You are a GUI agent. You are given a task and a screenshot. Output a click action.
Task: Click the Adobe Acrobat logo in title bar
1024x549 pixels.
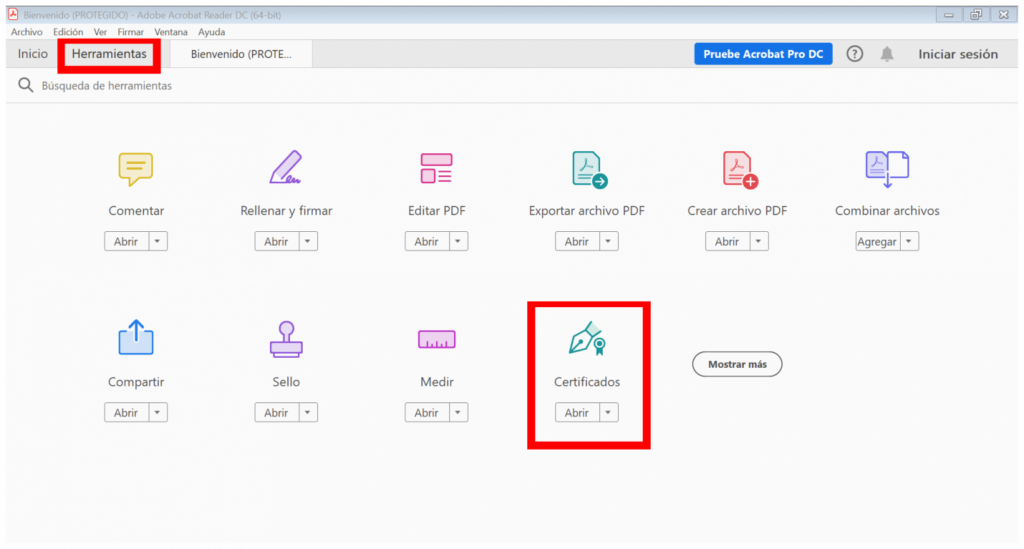[x=13, y=14]
